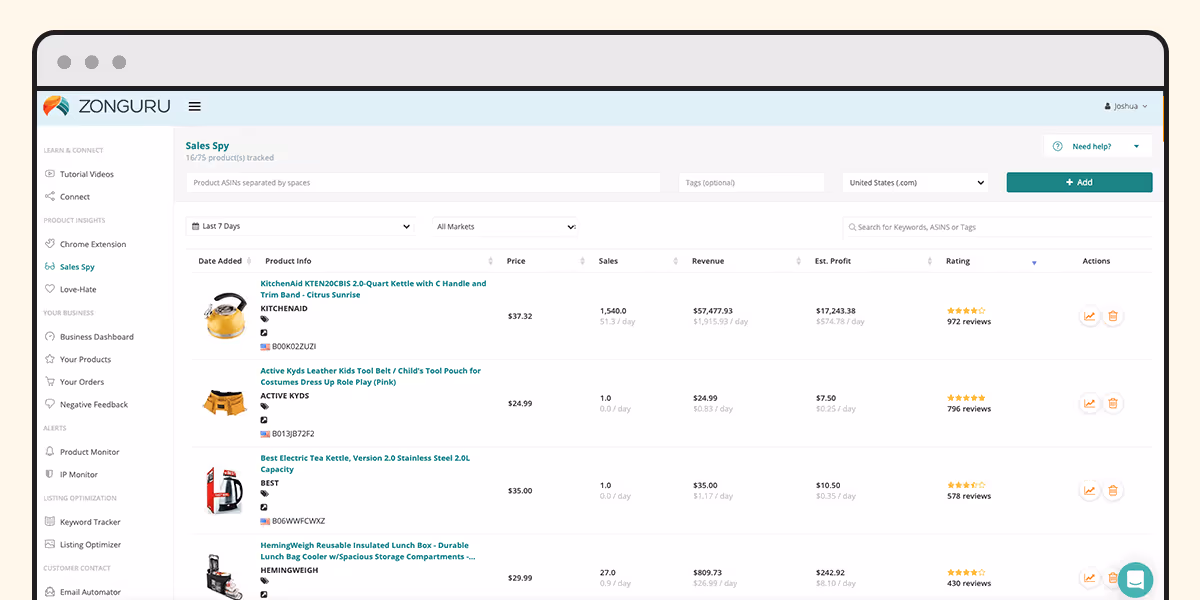1200x600 pixels.
Task: Open the chat support widget
Action: coord(1135,579)
